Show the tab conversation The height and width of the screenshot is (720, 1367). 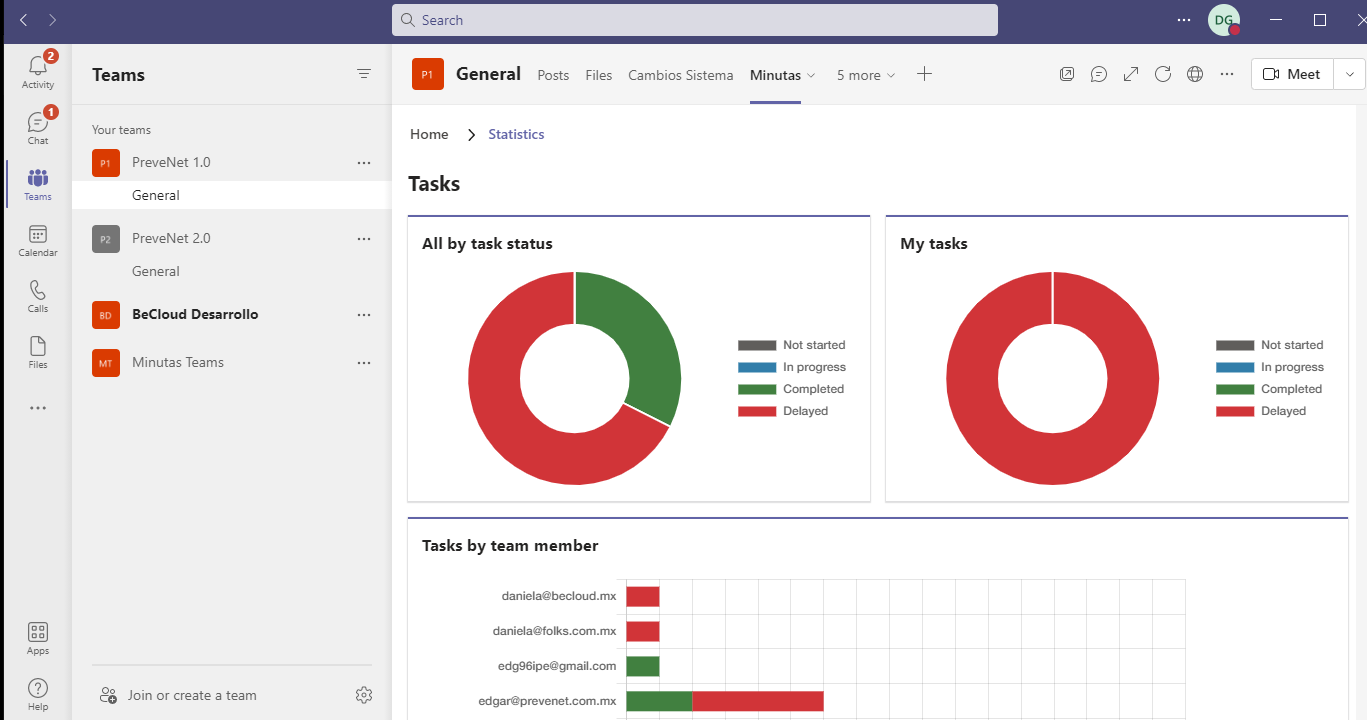pos(1099,74)
